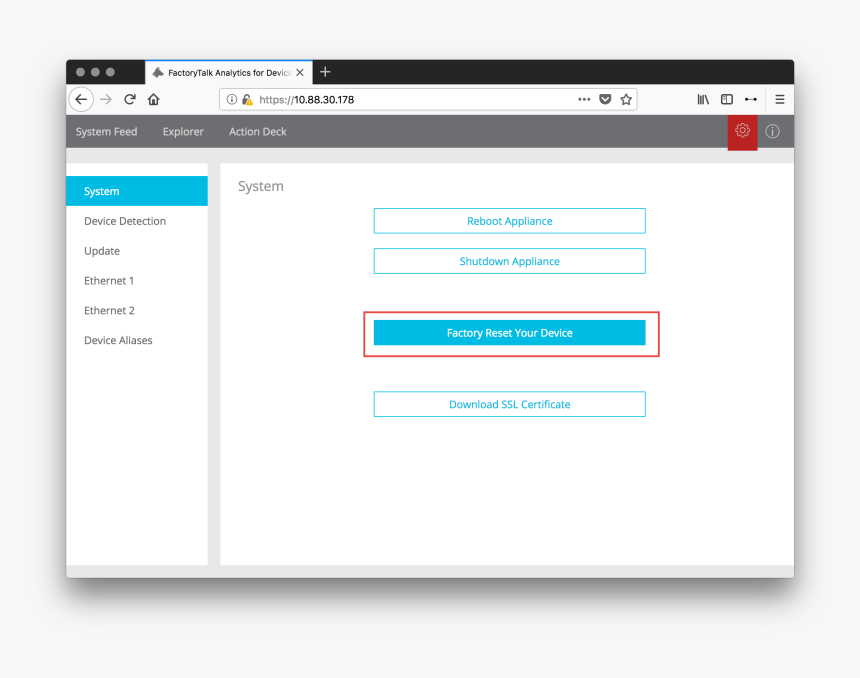Reload the page with refresh icon
Screen dimensions: 860x678
click(130, 99)
